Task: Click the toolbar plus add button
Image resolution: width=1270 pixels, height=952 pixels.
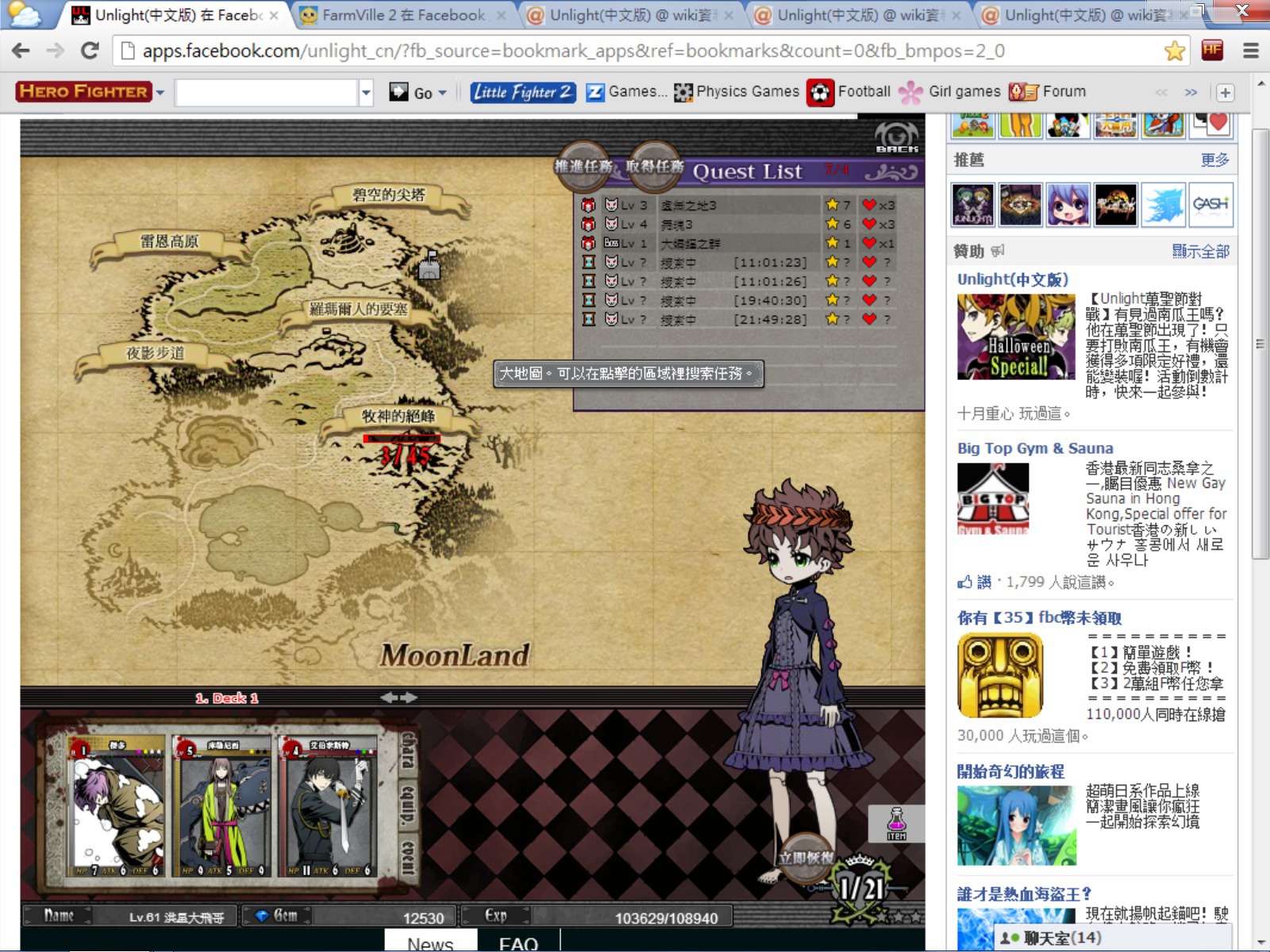Action: (x=1225, y=93)
